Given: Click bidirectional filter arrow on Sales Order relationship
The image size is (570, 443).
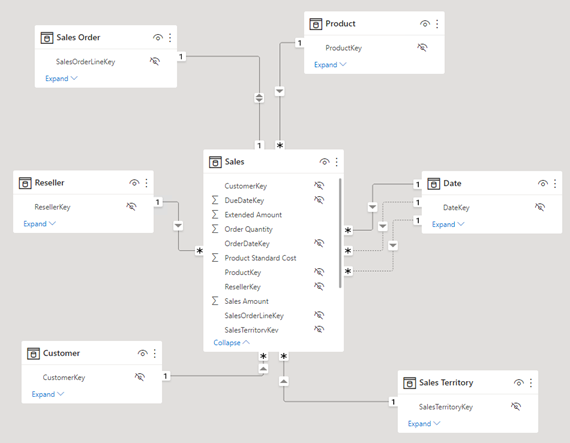Looking at the screenshot, I should pos(259,98).
